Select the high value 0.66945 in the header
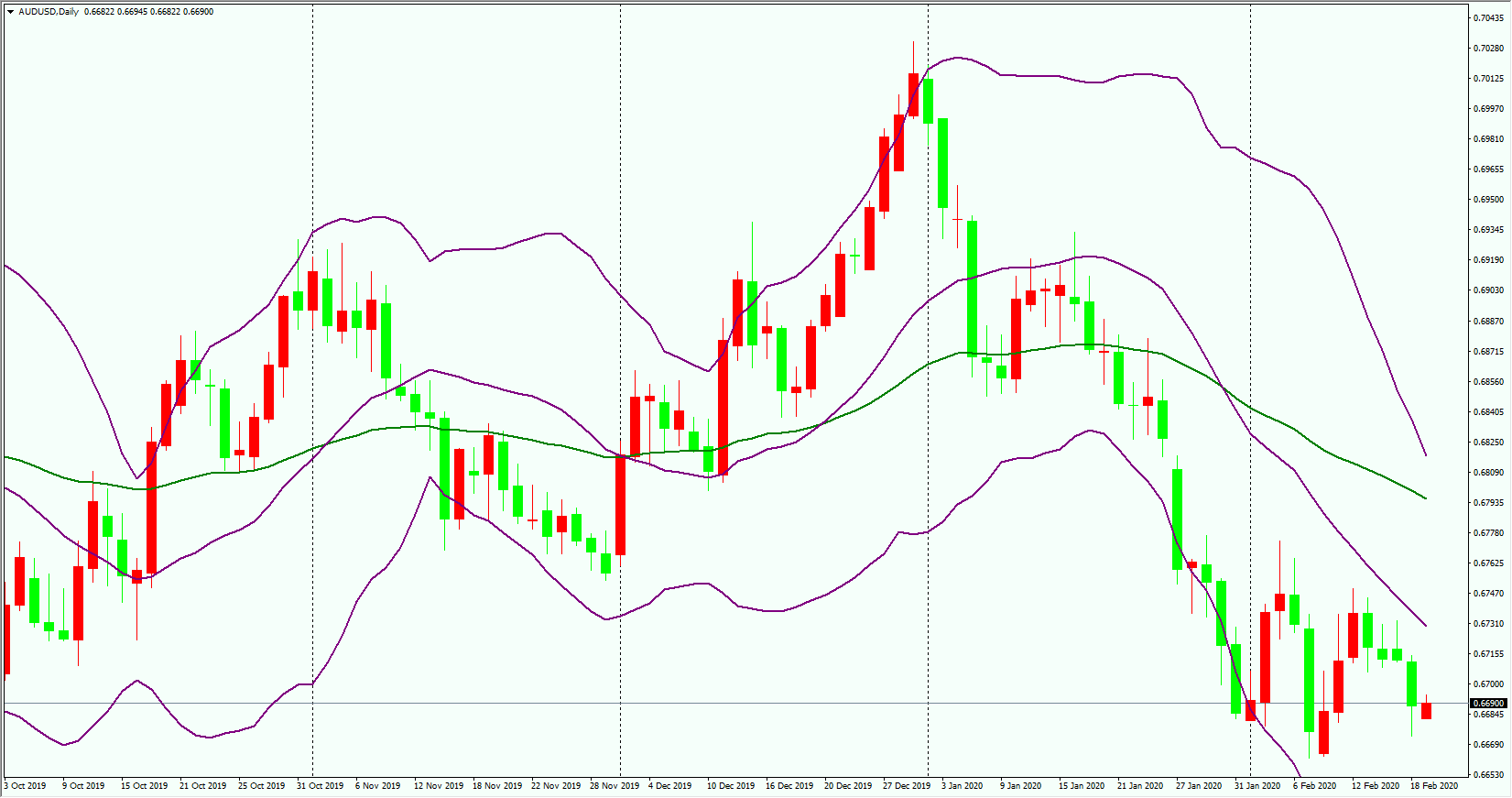Viewport: 1512px width, 798px height. tap(133, 12)
